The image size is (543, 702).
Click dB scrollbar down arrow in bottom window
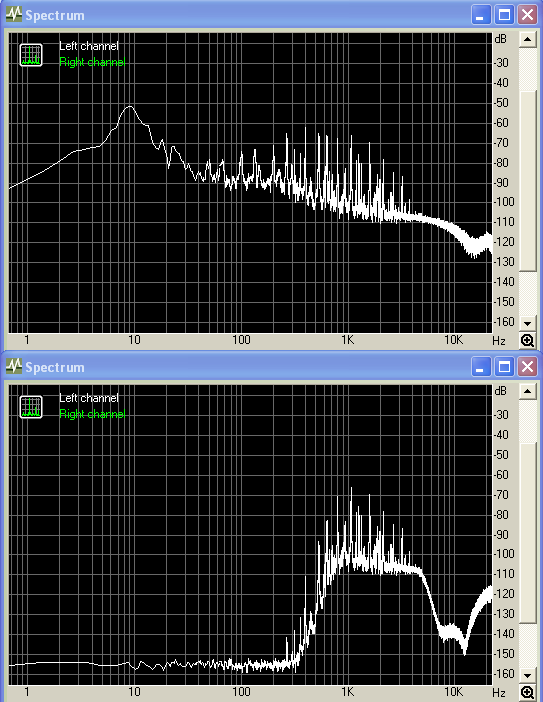point(527,675)
